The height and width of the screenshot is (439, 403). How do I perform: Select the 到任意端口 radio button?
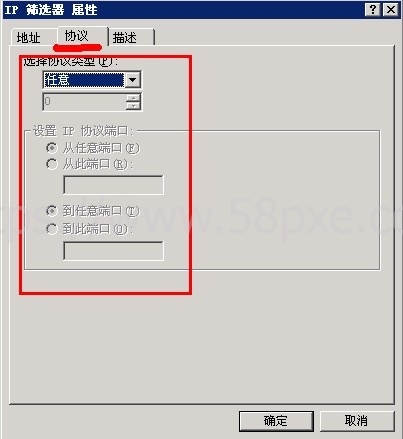tap(52, 211)
